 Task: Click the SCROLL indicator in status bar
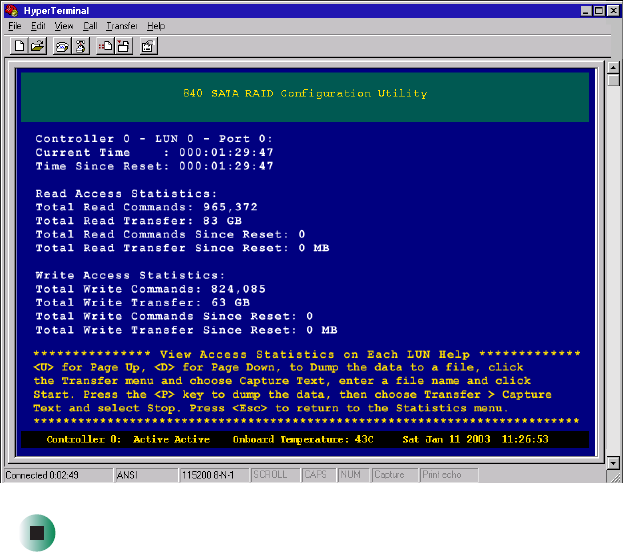[275, 475]
